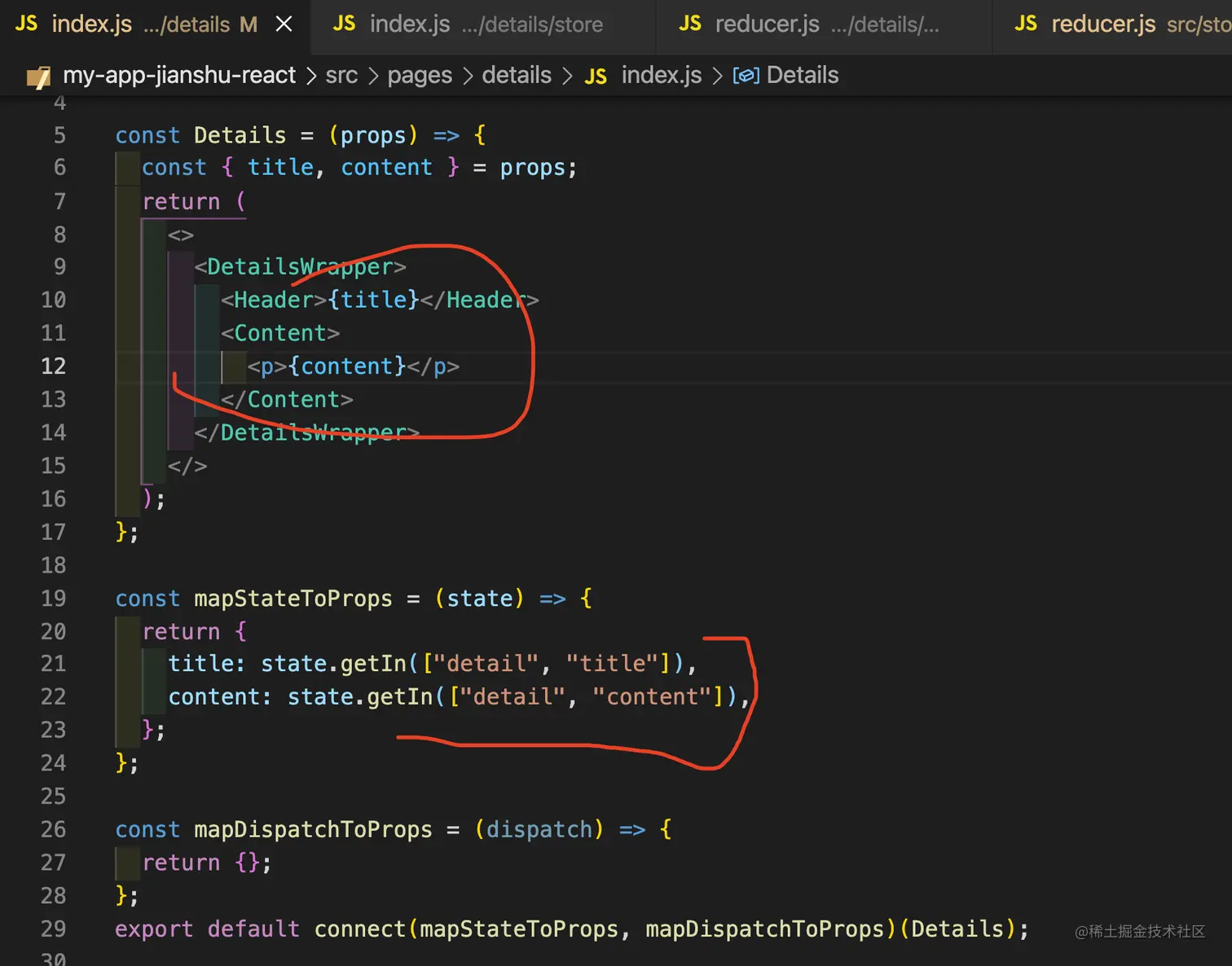Click the opening fragment <> tag
The height and width of the screenshot is (966, 1232).
[181, 235]
